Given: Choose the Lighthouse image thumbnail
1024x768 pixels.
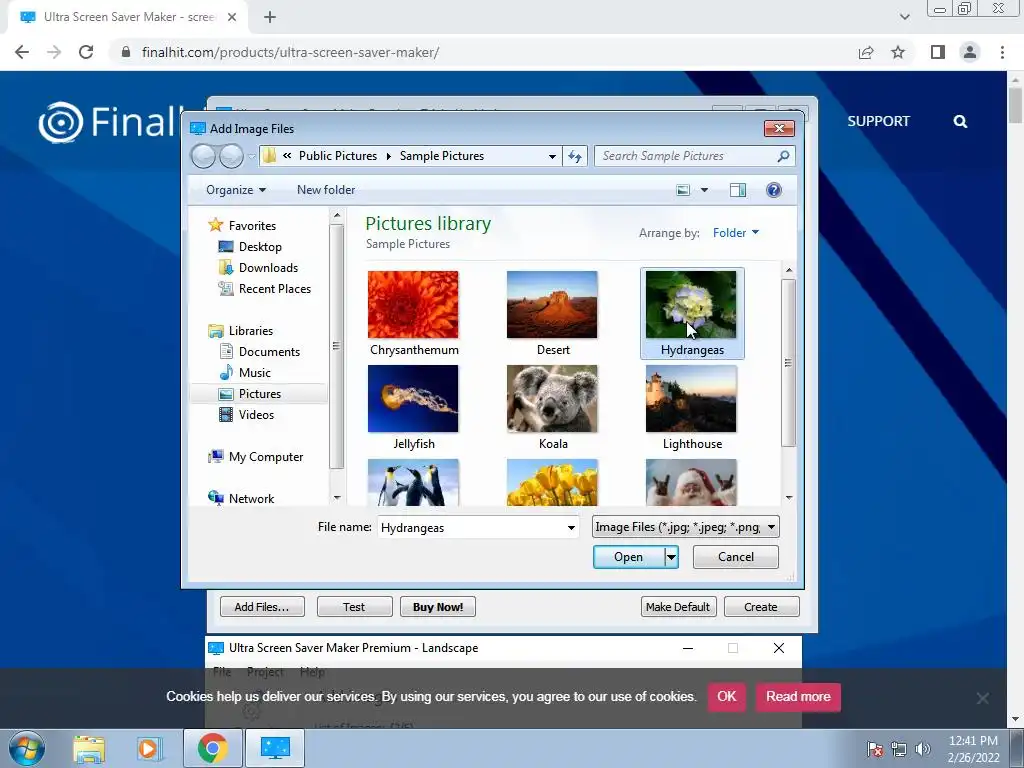Looking at the screenshot, I should [x=691, y=399].
